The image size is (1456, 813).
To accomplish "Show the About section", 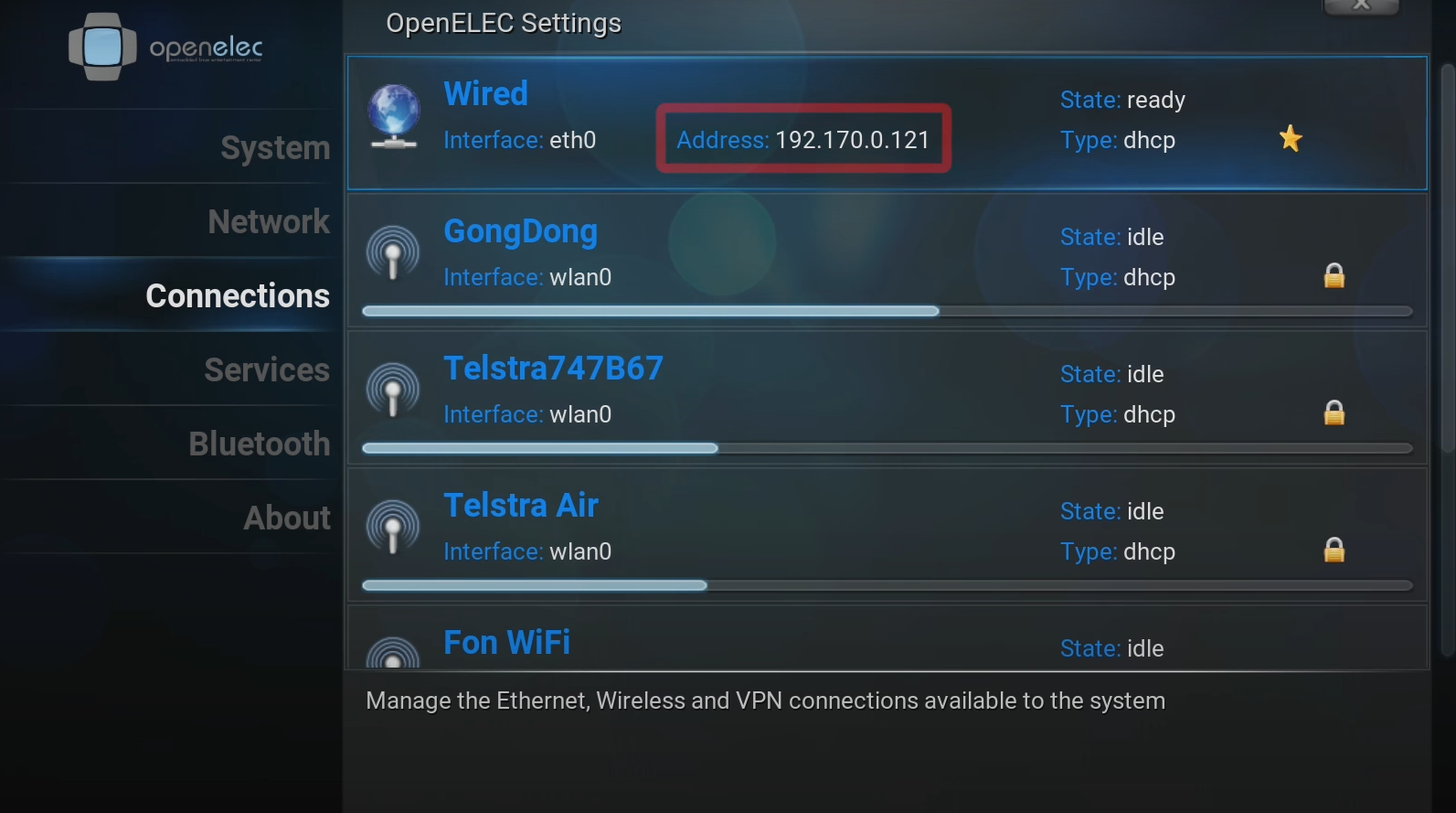I will (286, 518).
